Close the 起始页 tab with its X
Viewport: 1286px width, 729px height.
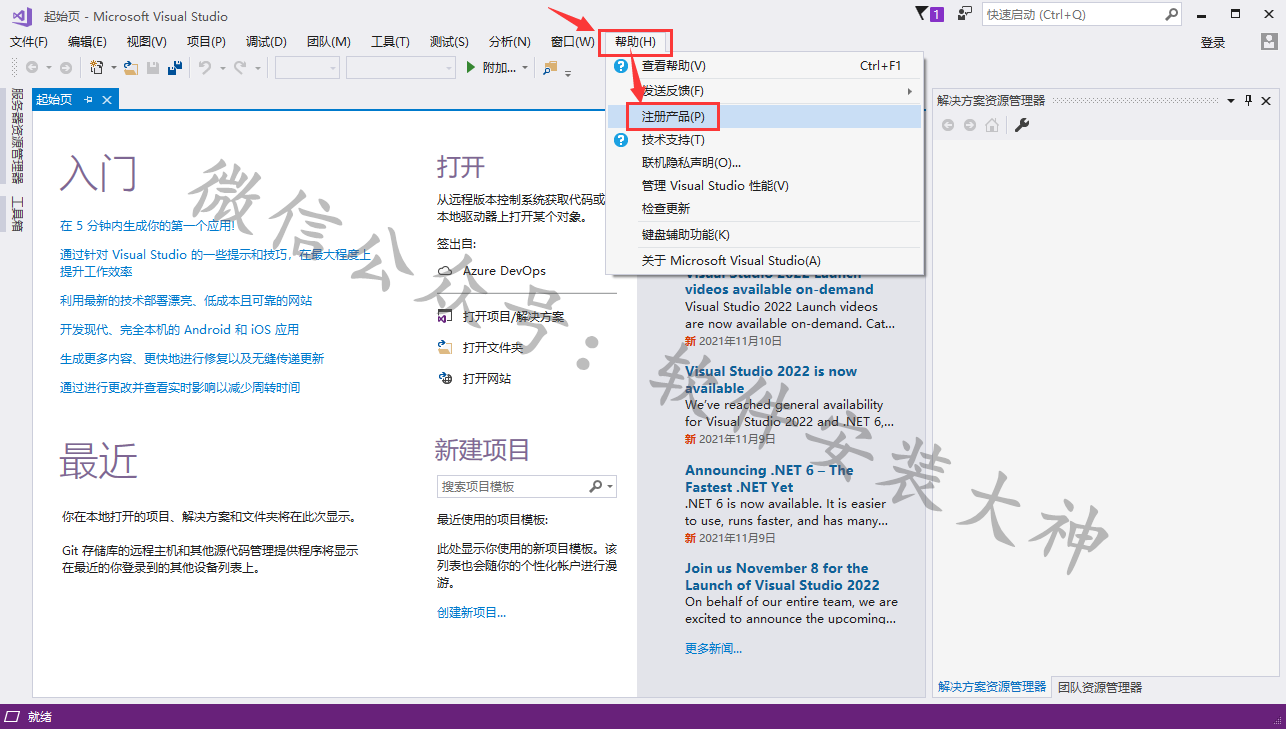[107, 99]
